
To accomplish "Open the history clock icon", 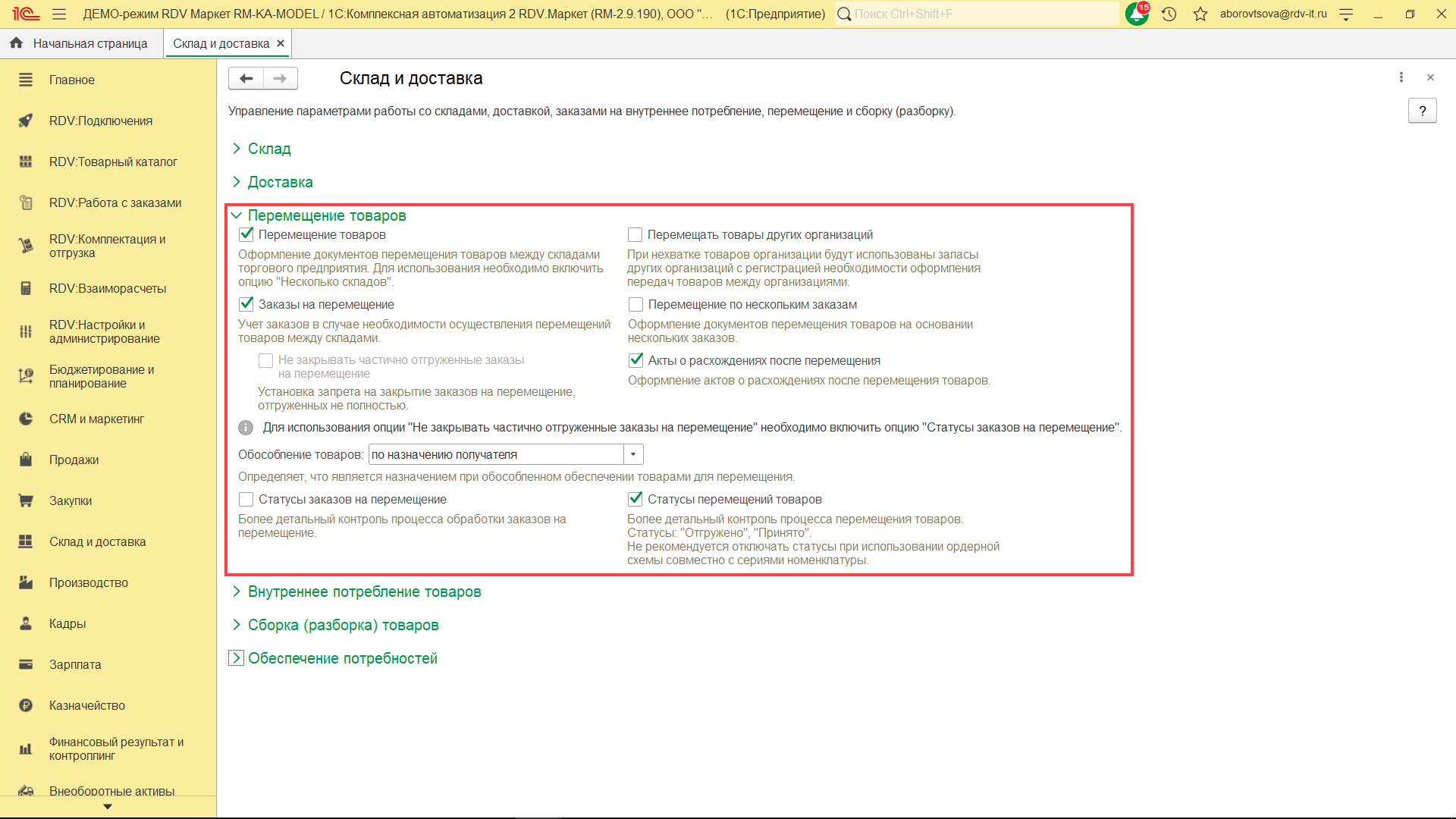I will [1169, 14].
